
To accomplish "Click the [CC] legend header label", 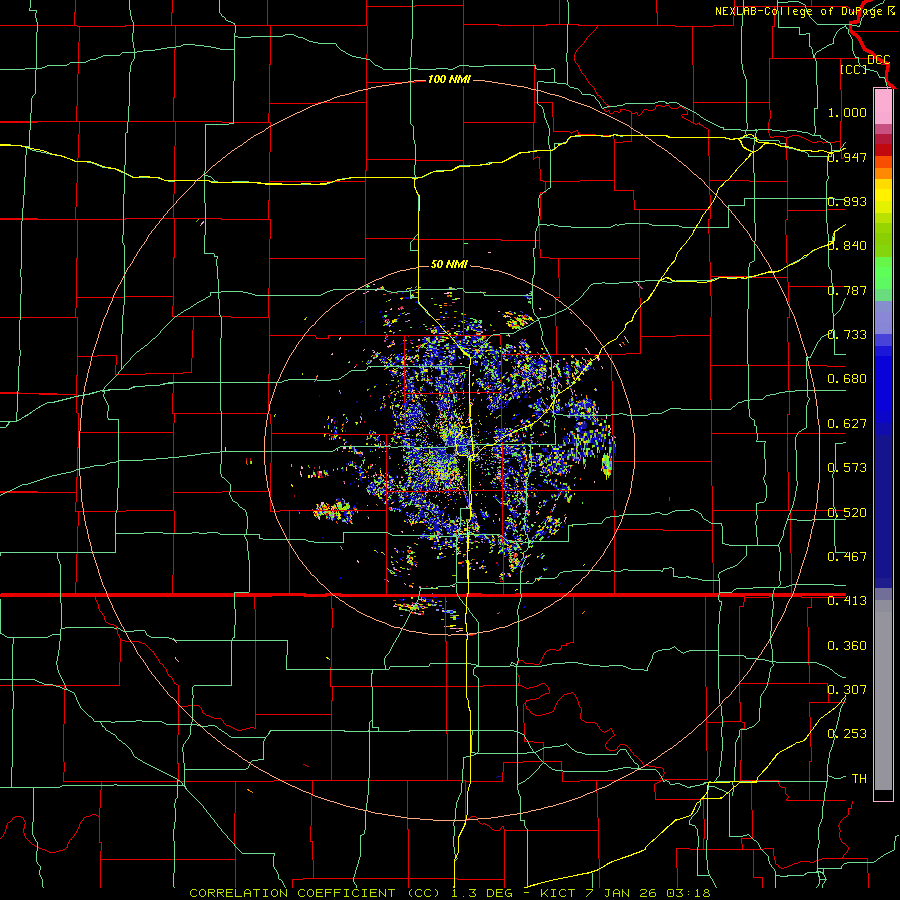I will (x=854, y=69).
